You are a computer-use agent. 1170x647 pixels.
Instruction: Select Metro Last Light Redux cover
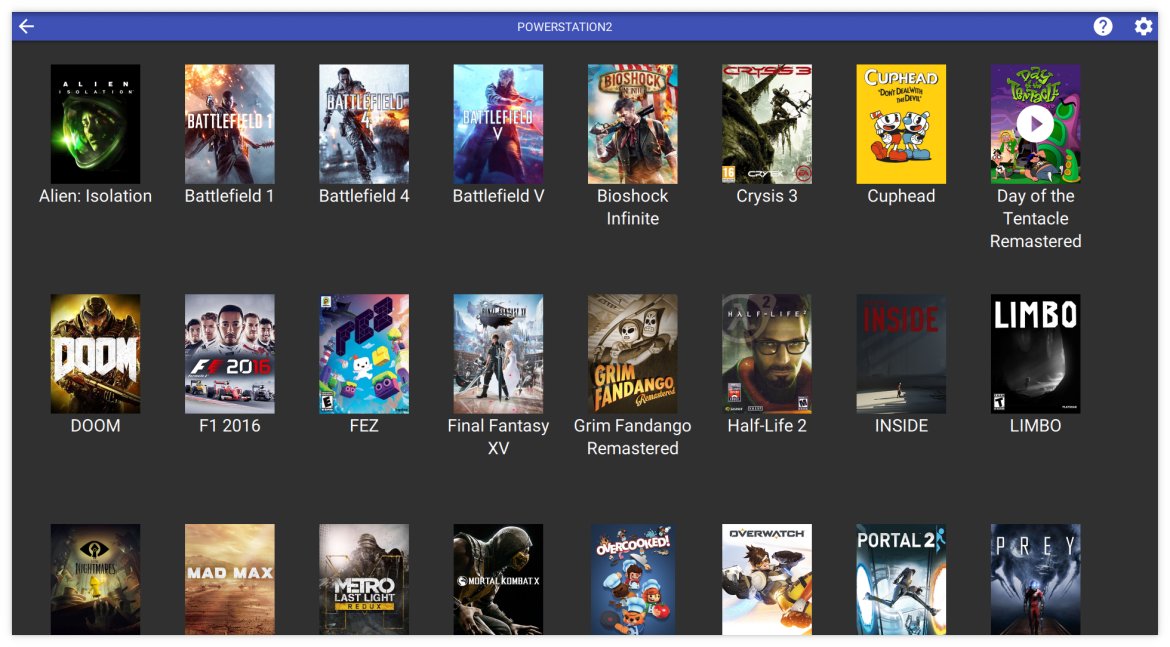pyautogui.click(x=364, y=579)
